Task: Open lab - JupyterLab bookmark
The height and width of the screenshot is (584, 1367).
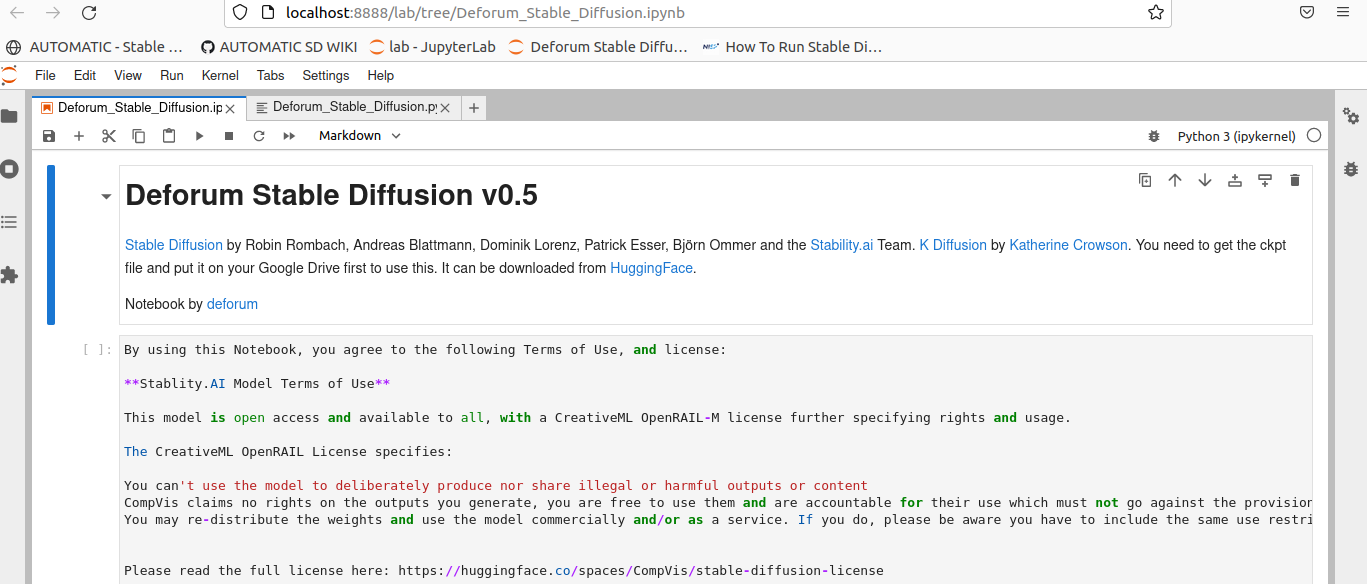Action: coord(433,47)
